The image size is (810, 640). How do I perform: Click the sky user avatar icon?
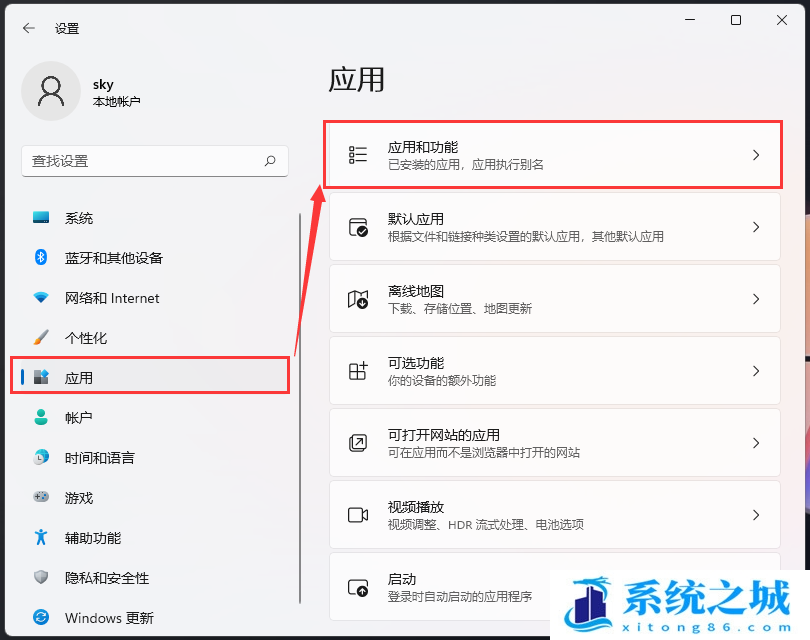pos(51,91)
